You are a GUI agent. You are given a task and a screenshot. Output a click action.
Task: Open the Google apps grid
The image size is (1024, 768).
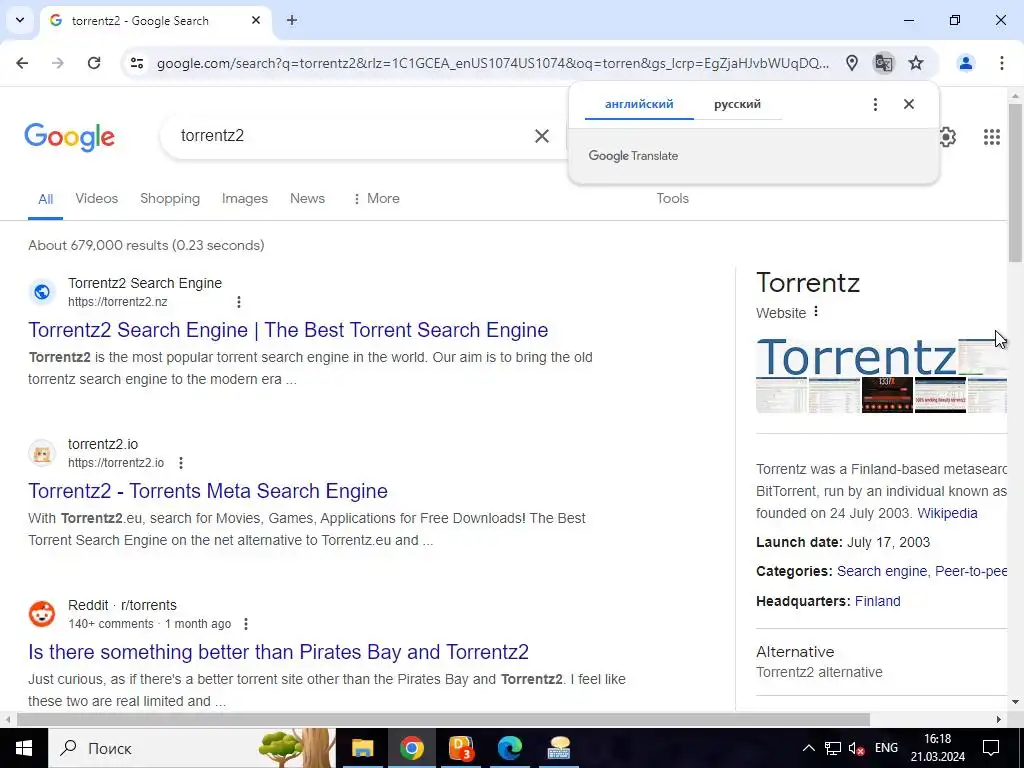991,136
